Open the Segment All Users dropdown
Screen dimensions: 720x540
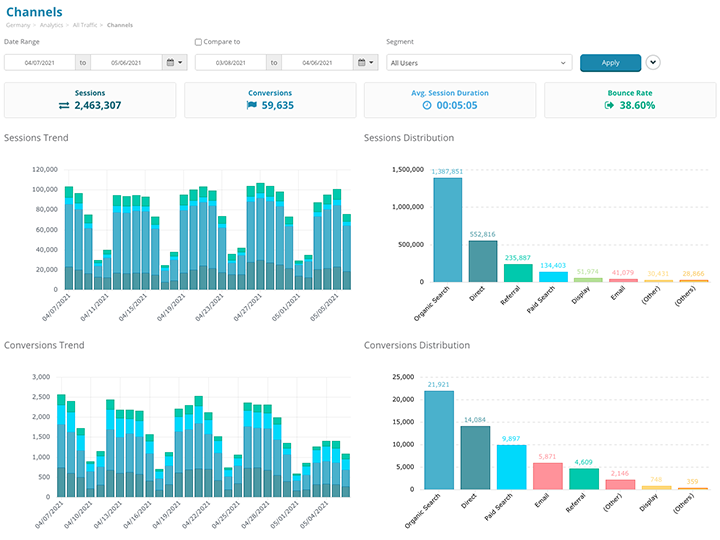pos(478,62)
